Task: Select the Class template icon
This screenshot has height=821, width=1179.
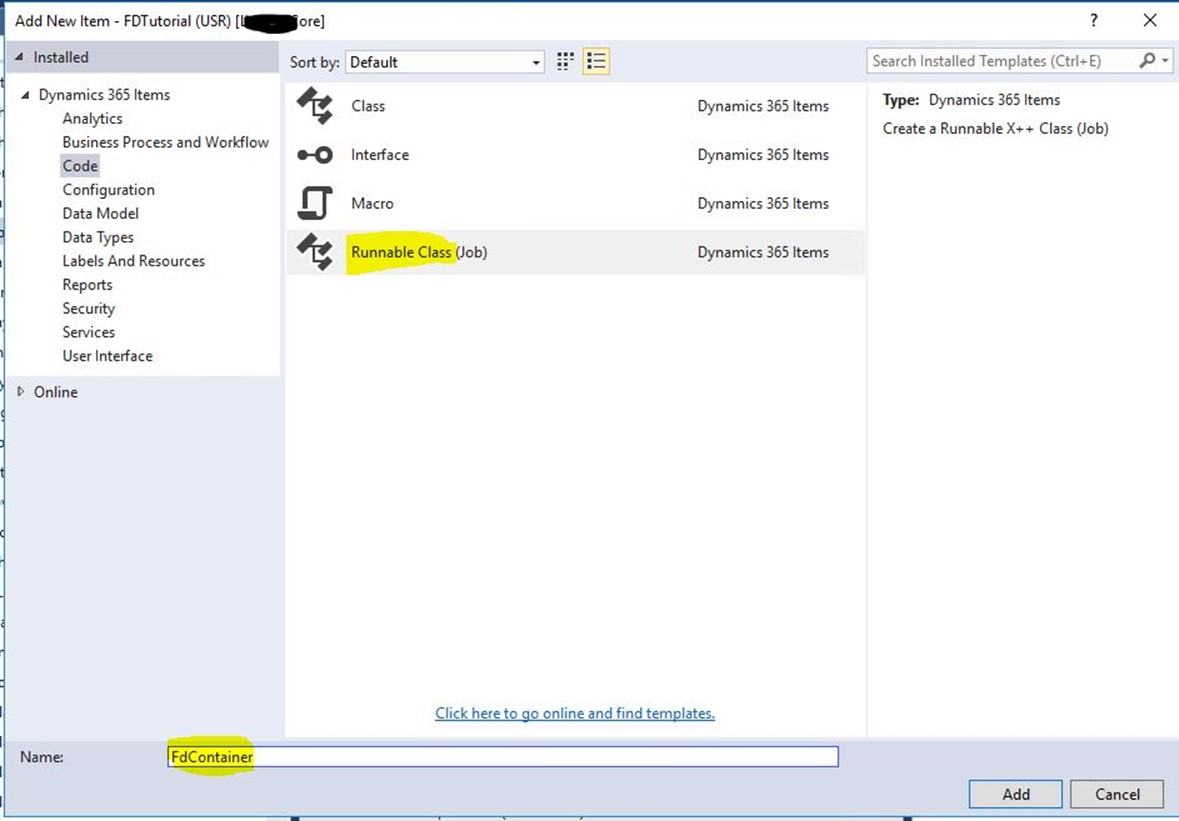Action: 314,106
